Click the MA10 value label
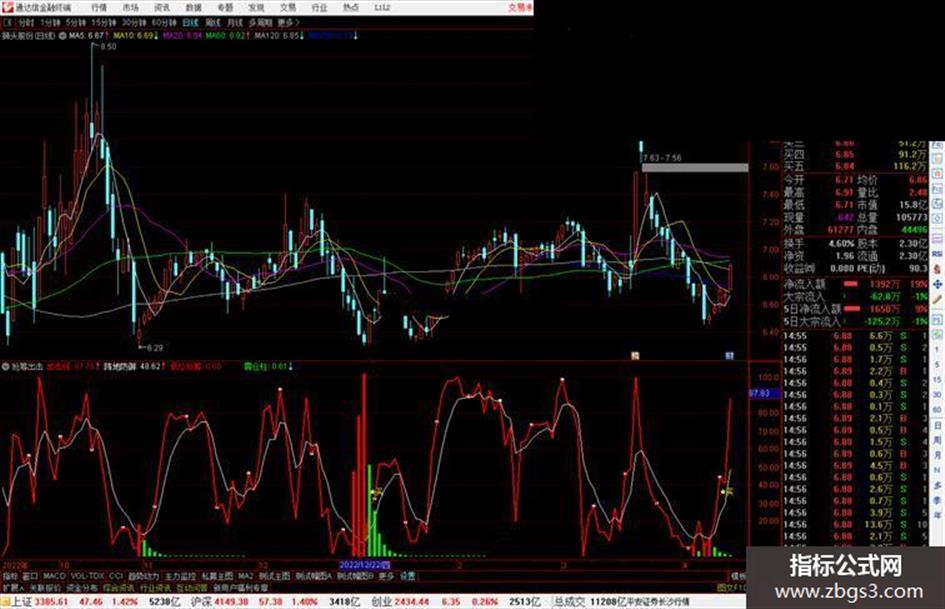 click(136, 36)
